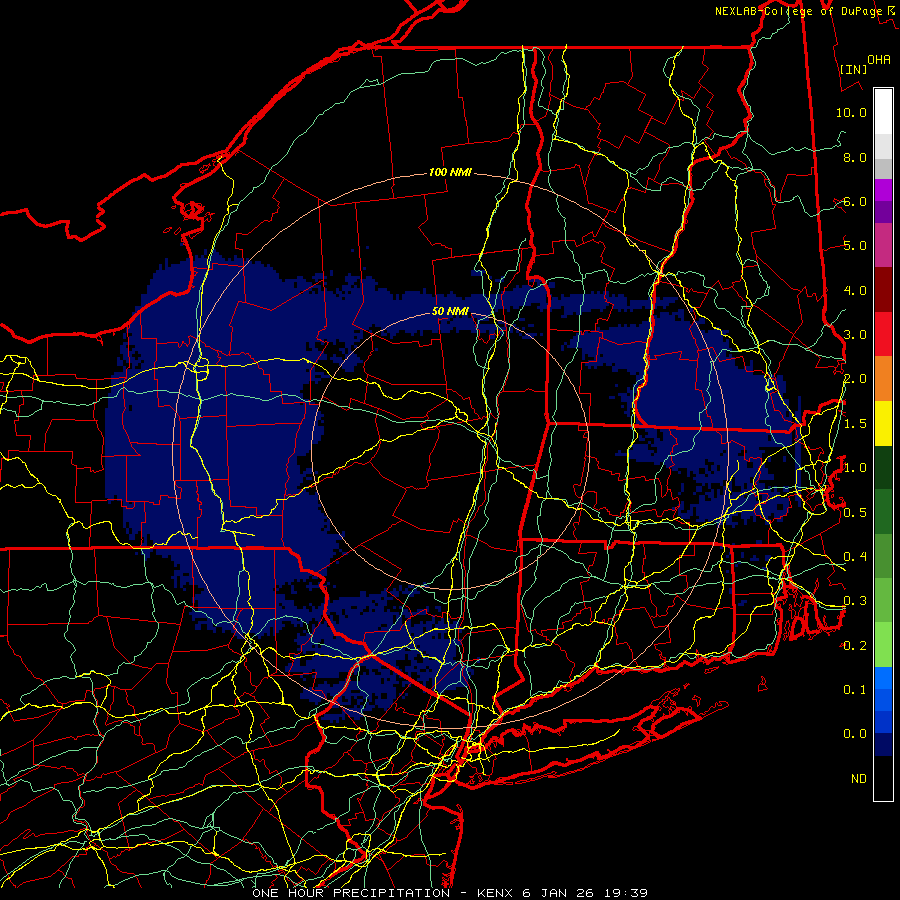This screenshot has width=900, height=900.
Task: Click the 10.0 legend value
Action: coord(851,112)
